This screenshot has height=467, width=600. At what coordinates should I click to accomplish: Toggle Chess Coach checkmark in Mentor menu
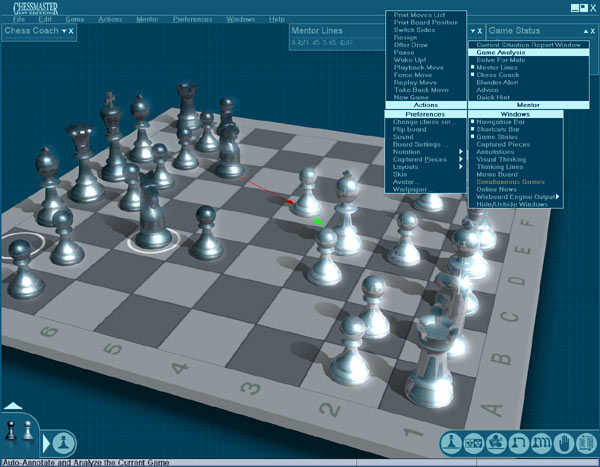[x=473, y=74]
